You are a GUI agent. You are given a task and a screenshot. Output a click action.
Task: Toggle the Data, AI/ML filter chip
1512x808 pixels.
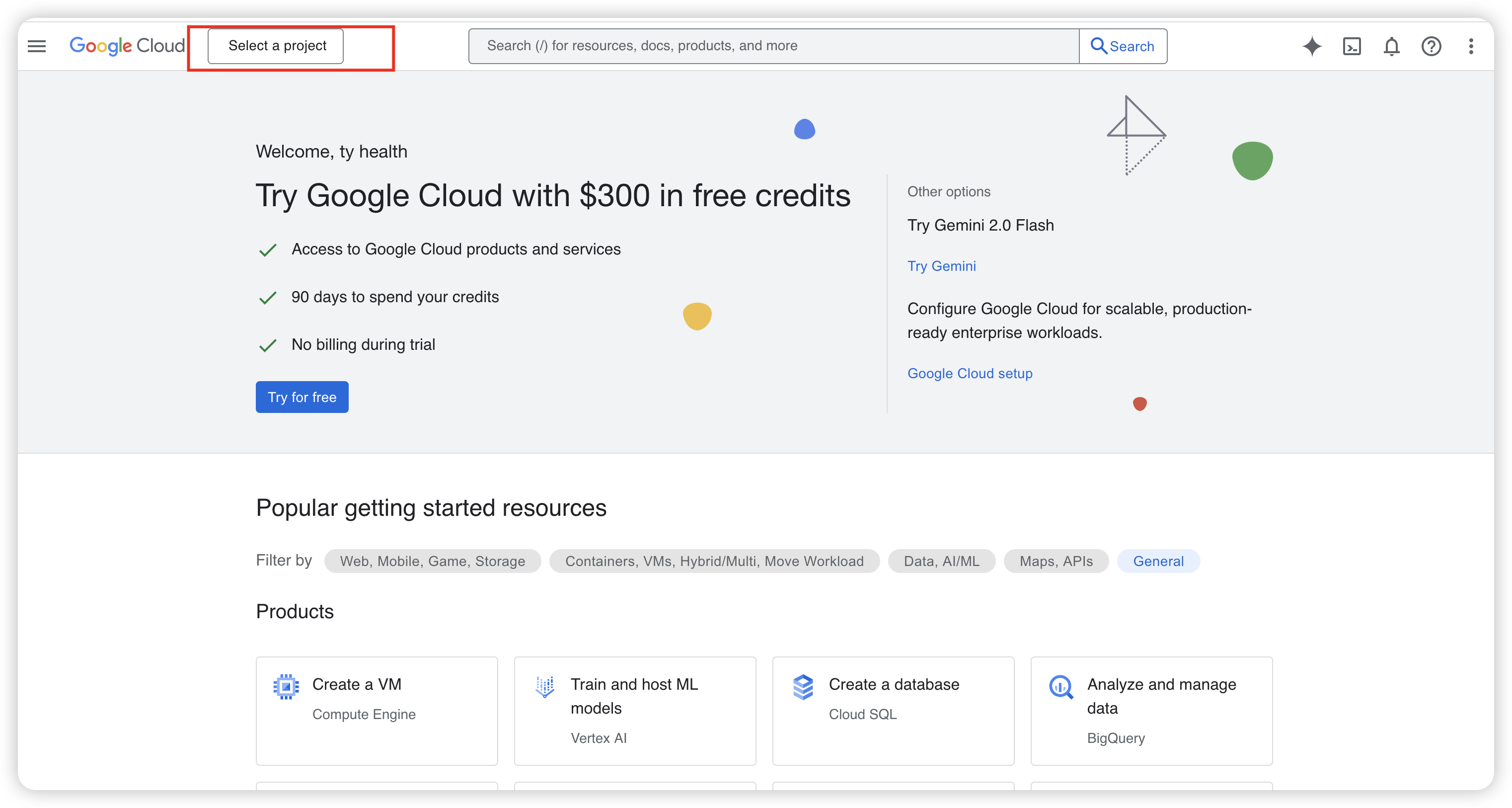941,561
